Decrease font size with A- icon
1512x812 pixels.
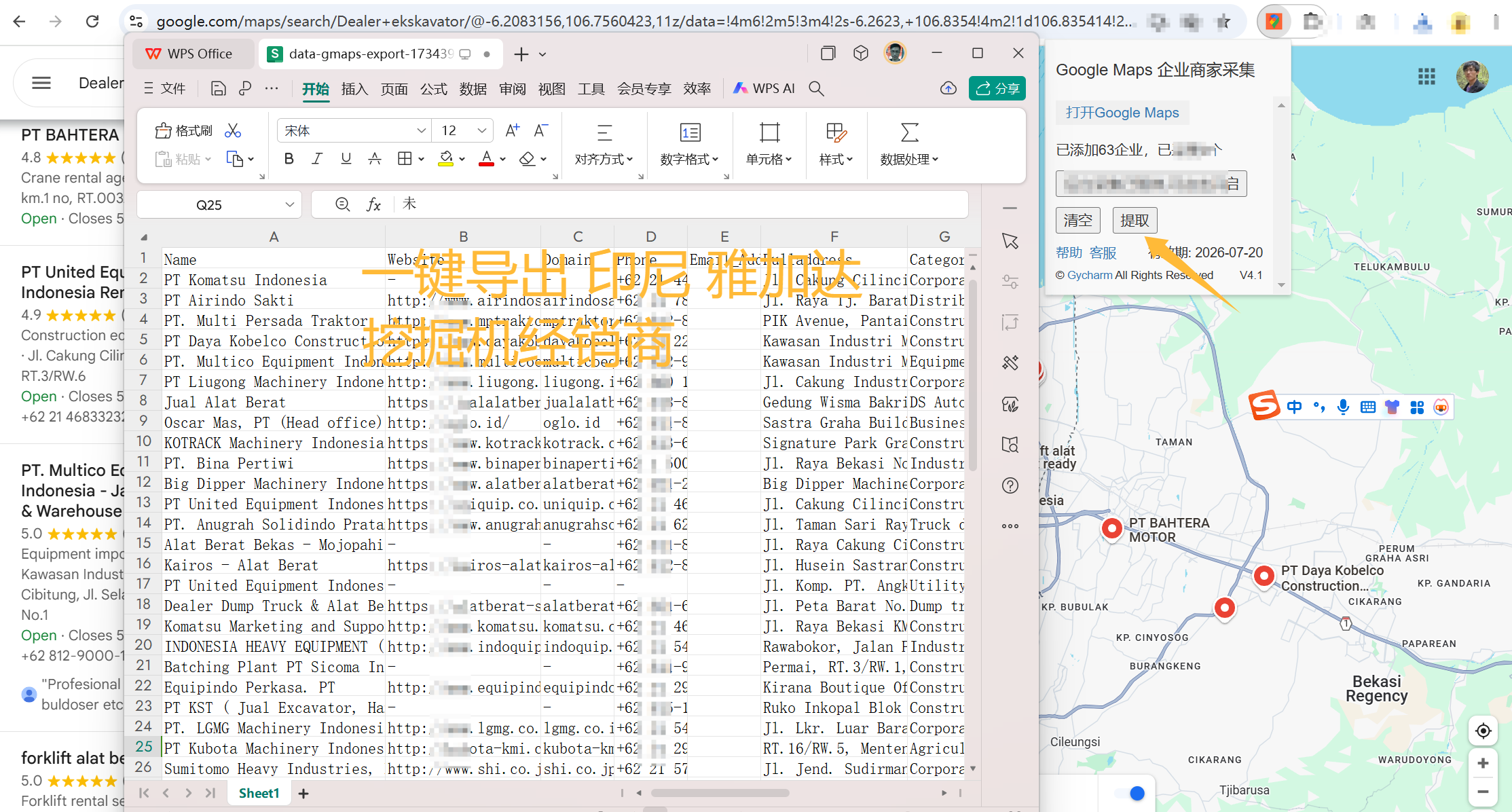pyautogui.click(x=540, y=130)
